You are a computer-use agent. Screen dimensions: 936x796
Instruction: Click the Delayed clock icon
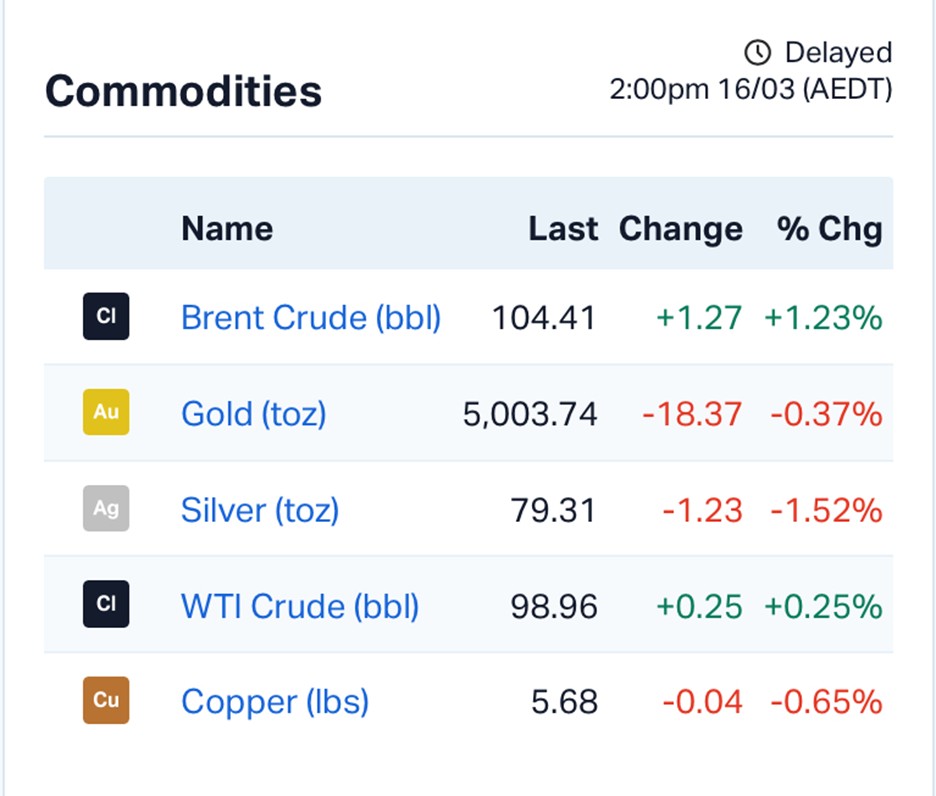point(759,52)
